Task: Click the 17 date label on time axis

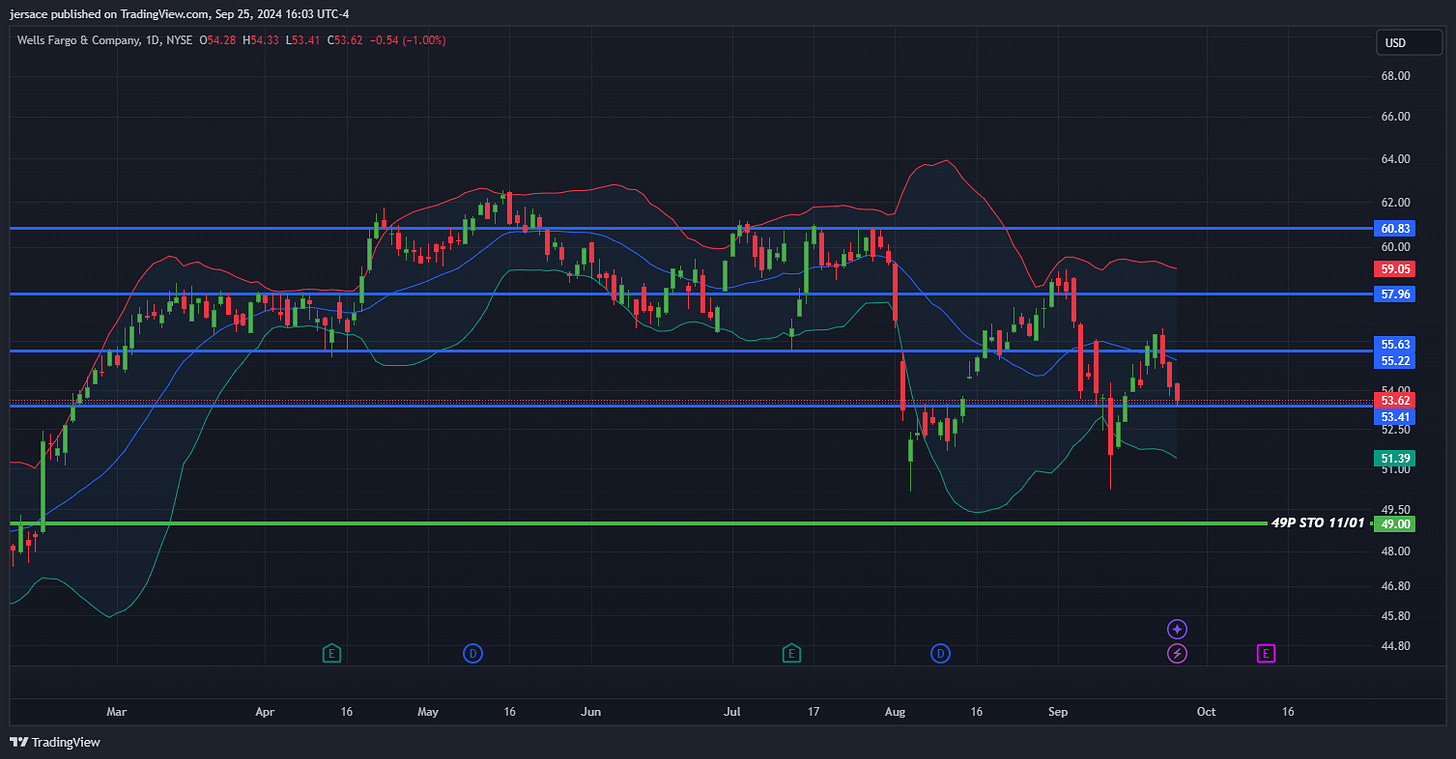Action: point(813,712)
